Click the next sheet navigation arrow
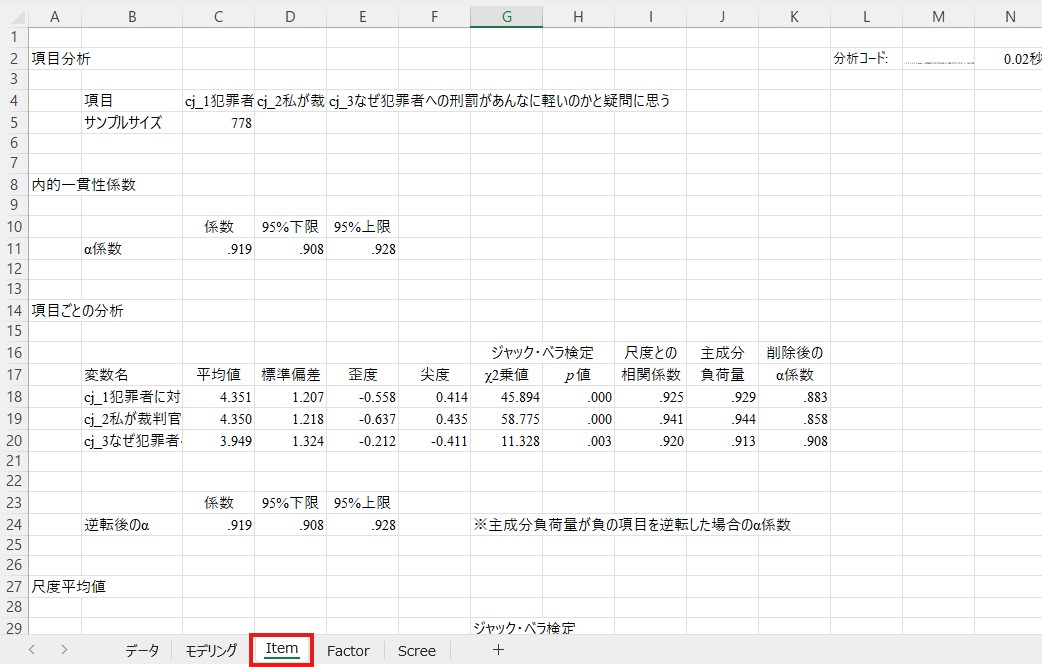 64,650
